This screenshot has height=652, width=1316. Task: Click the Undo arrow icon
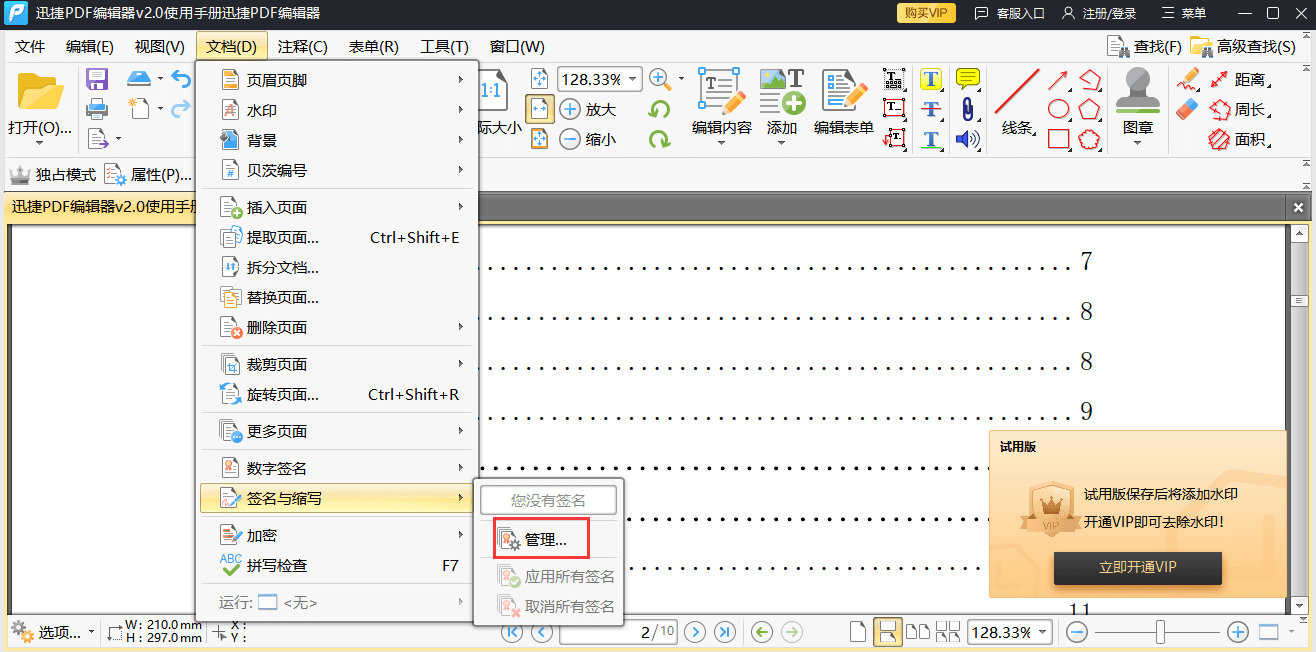(x=181, y=79)
